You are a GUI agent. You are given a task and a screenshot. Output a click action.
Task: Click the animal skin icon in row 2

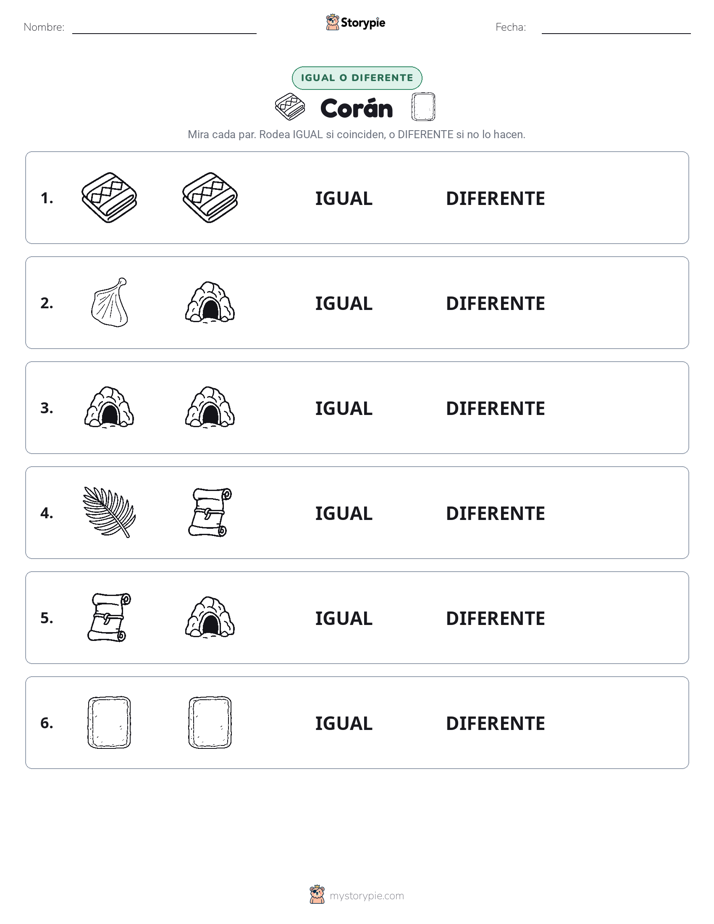[110, 302]
